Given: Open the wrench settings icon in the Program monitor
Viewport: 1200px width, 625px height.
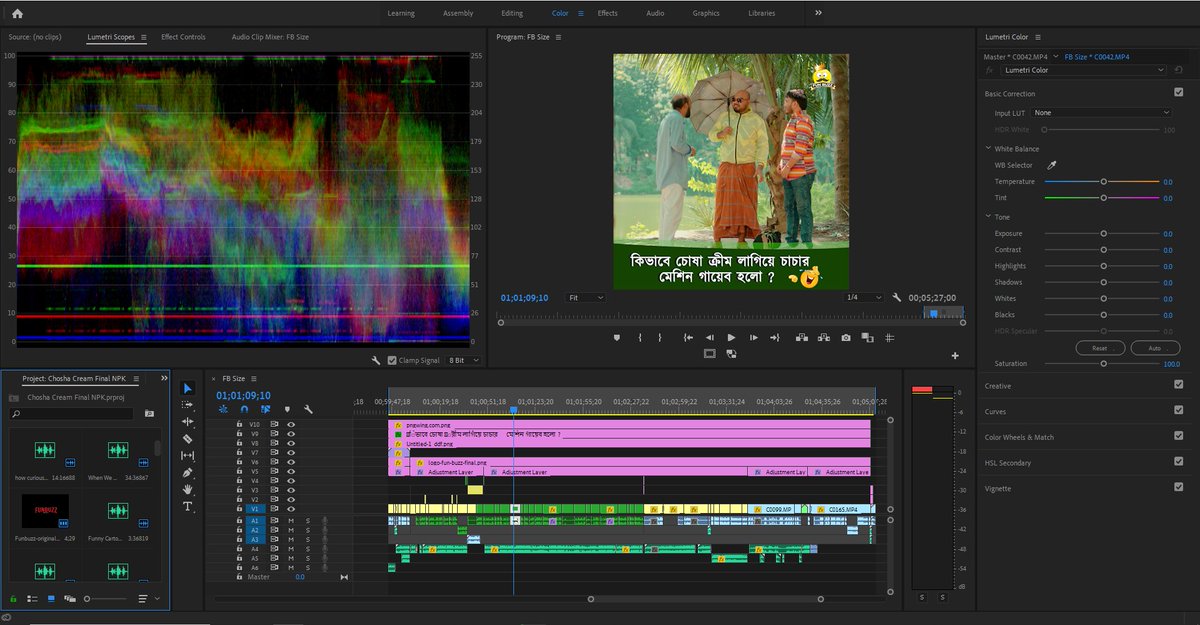Looking at the screenshot, I should pos(897,297).
